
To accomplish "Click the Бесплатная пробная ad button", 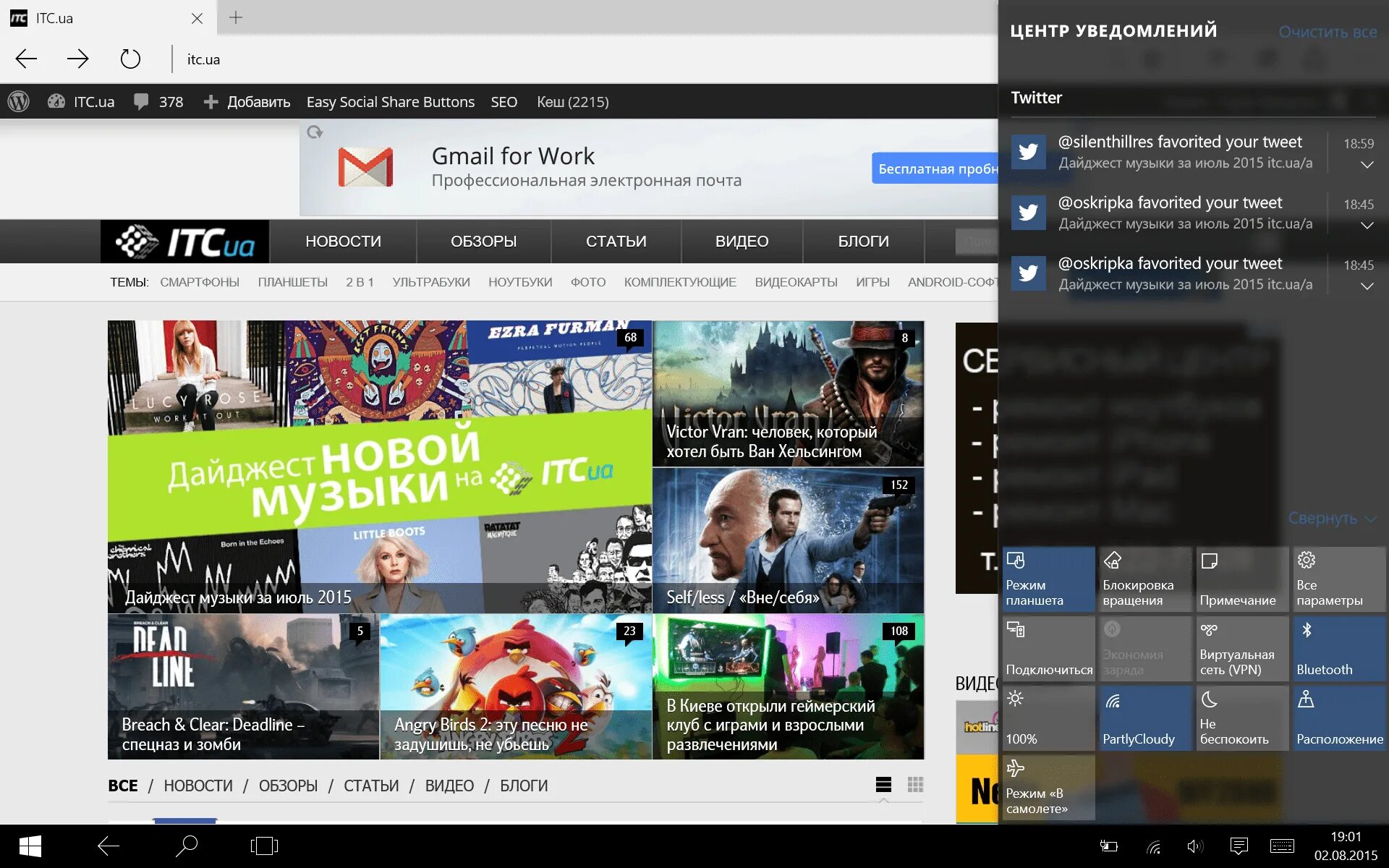I will tap(935, 169).
